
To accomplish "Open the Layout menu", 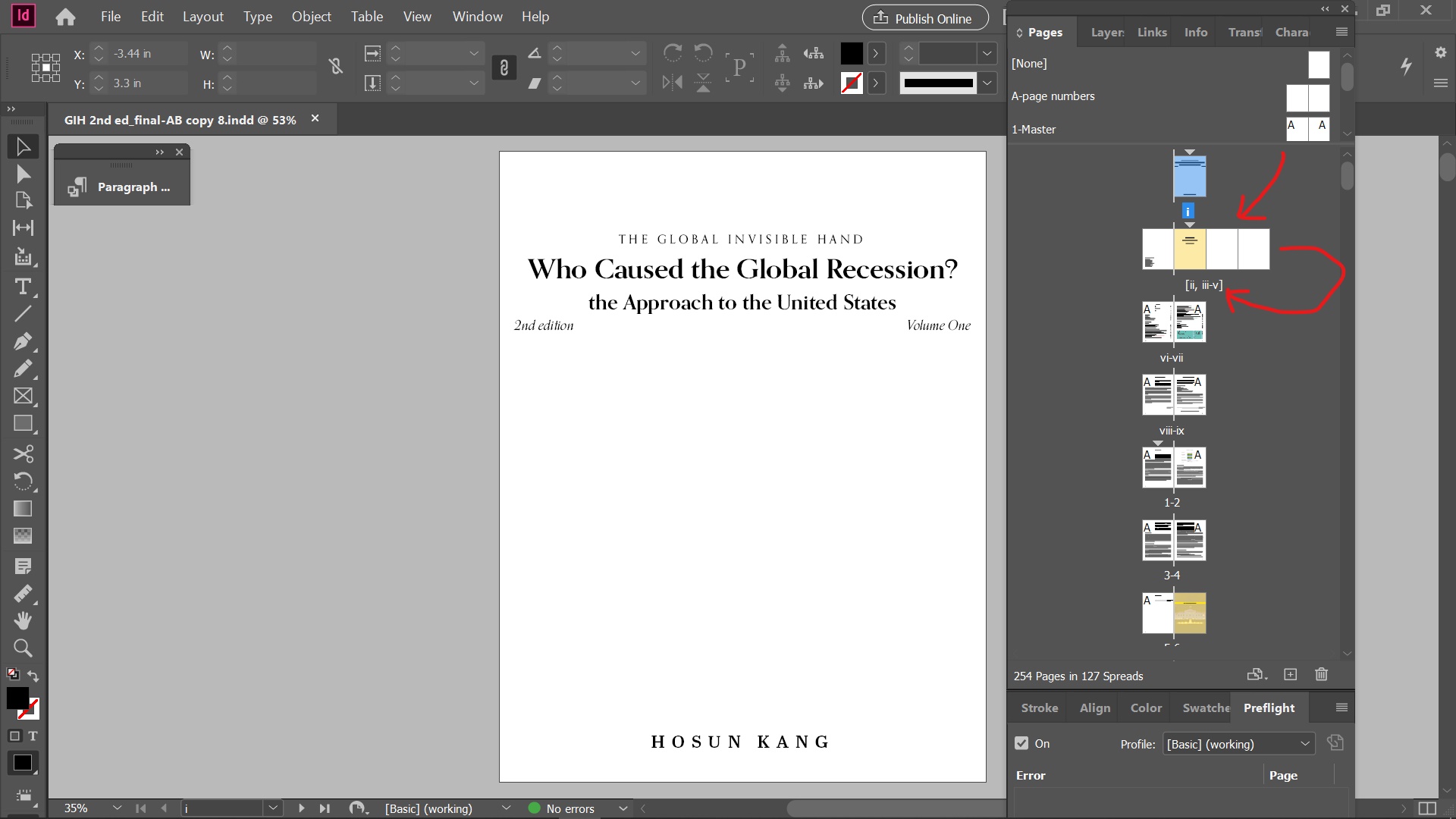I will 202,17.
